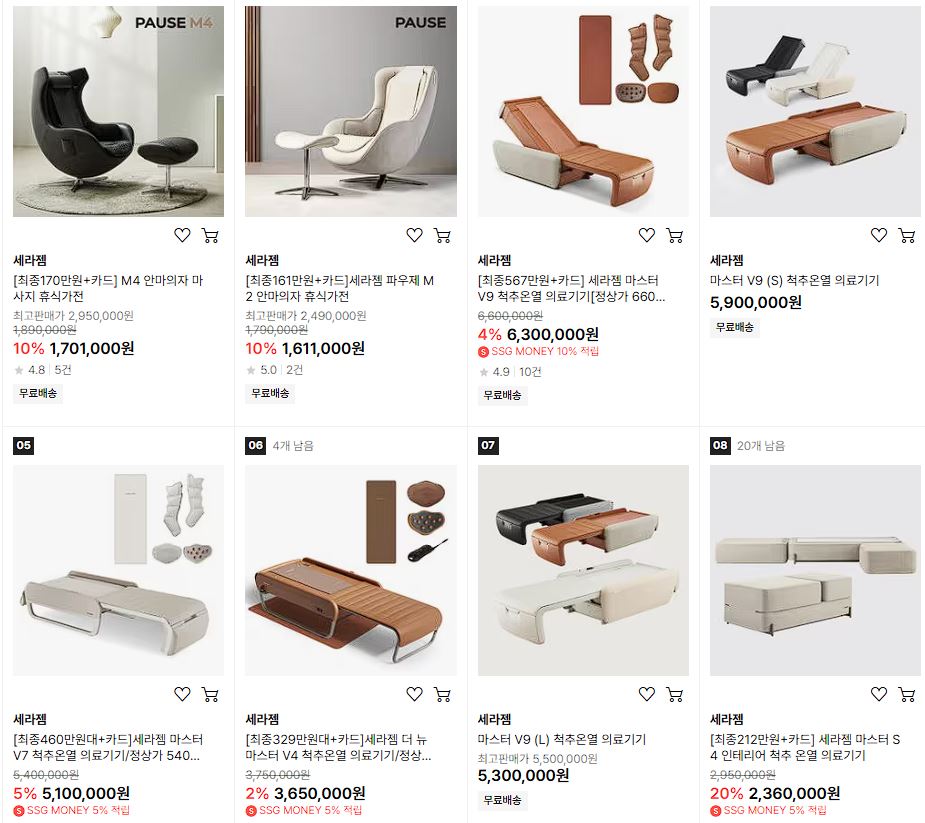Open 마스터 V4 척추온열 의료기기 title link
This screenshot has height=823, width=925.
point(339,747)
